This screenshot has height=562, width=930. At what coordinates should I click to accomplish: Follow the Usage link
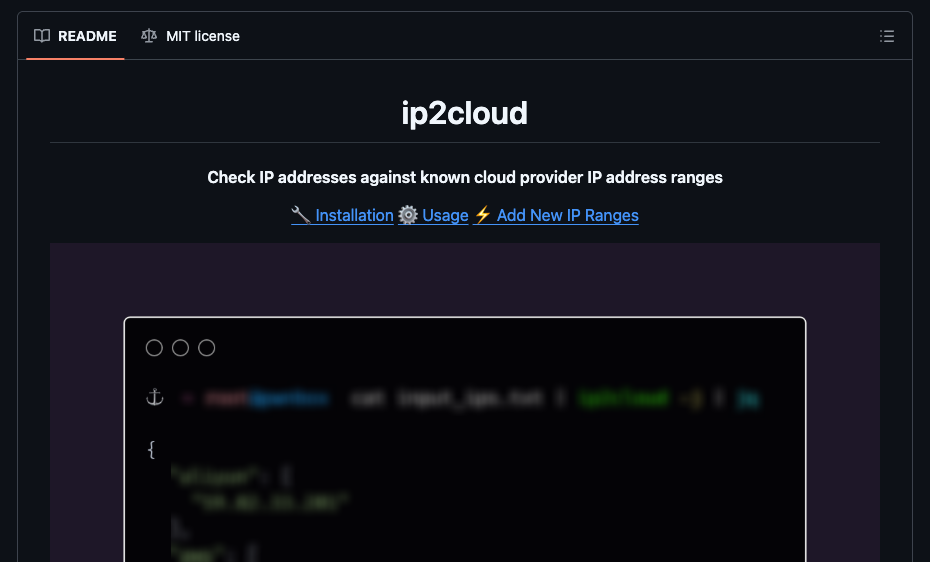click(x=445, y=215)
